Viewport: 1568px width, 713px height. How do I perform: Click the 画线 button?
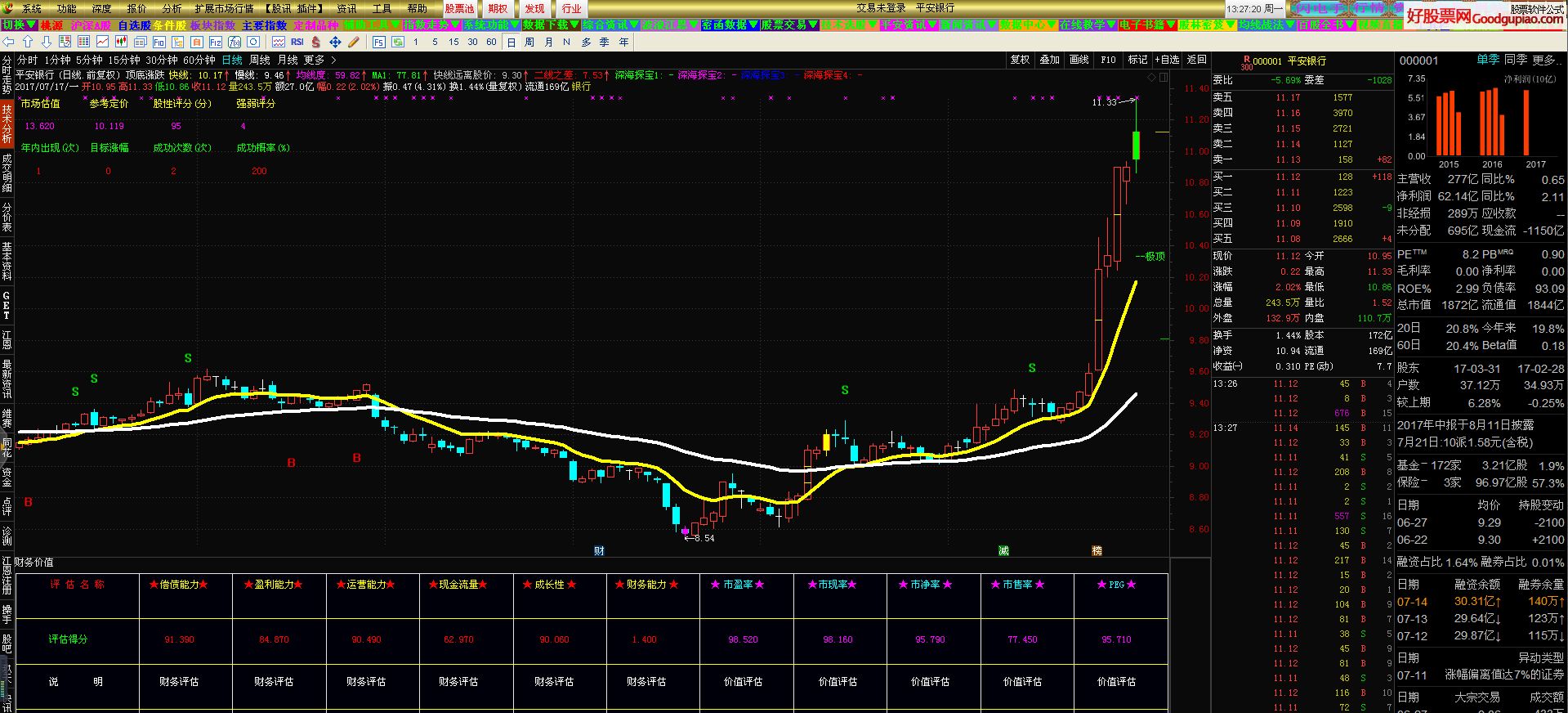(x=1079, y=60)
